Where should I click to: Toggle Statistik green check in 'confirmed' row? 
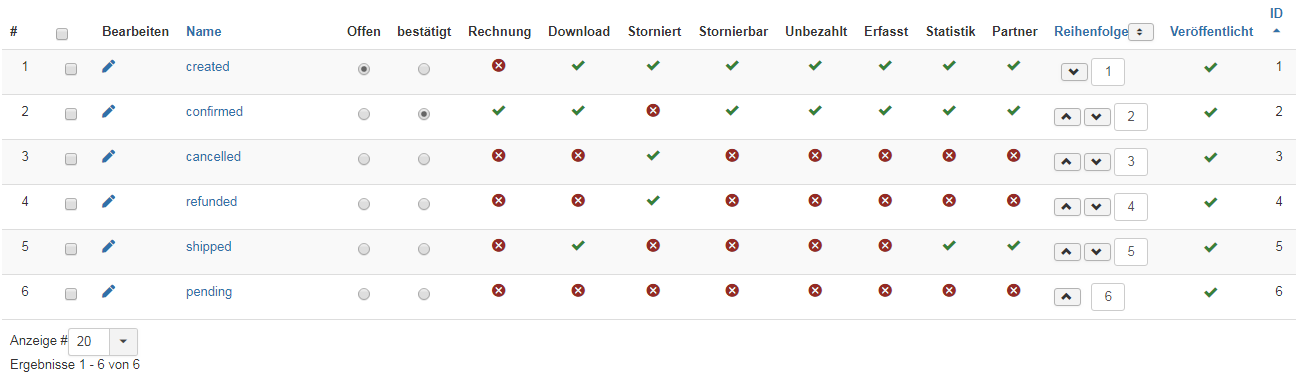pyautogui.click(x=949, y=111)
